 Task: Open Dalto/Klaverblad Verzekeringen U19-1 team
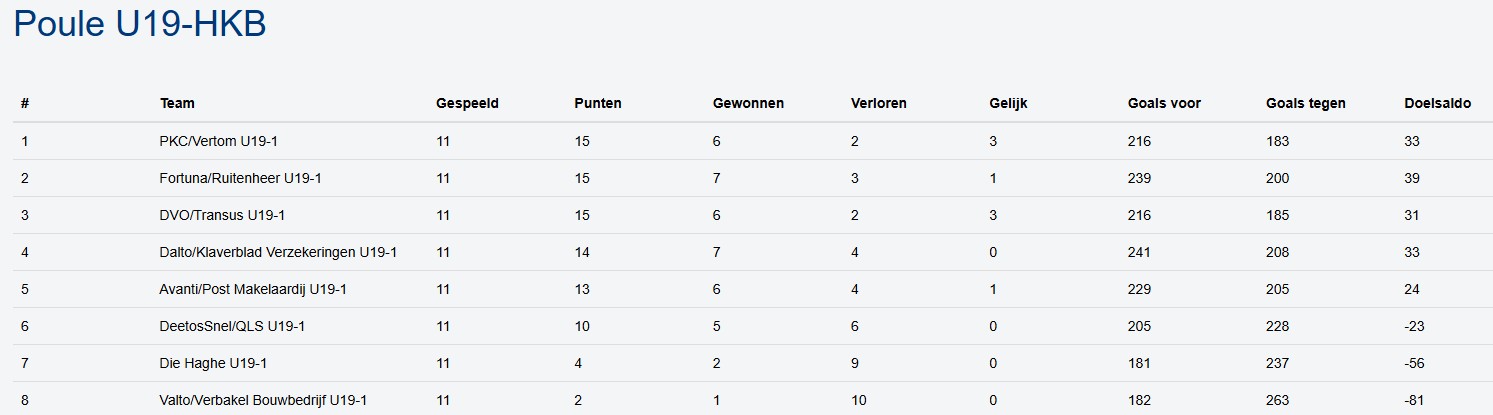pos(278,252)
